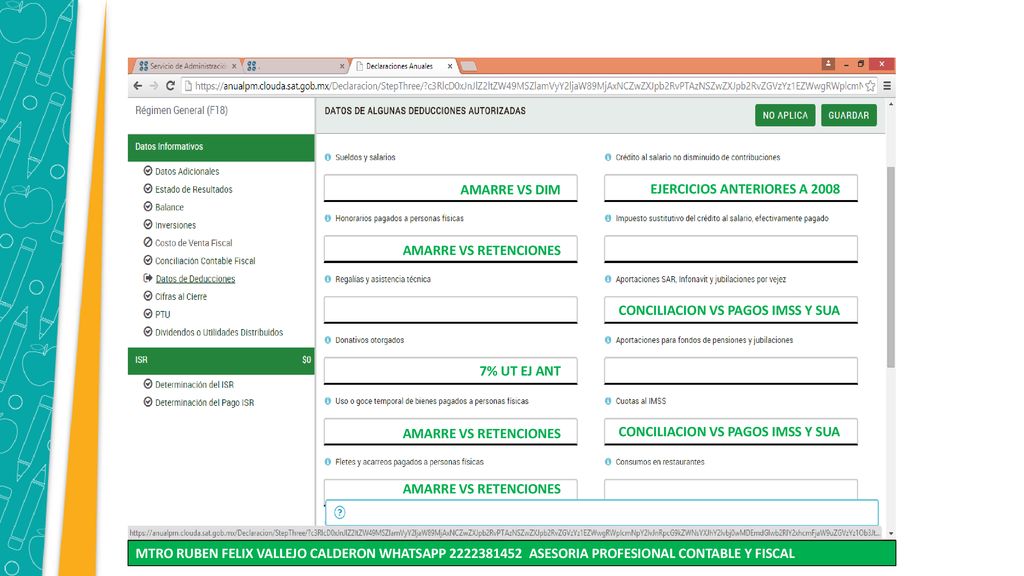Show info for Consumos en restaurantes

pos(608,462)
